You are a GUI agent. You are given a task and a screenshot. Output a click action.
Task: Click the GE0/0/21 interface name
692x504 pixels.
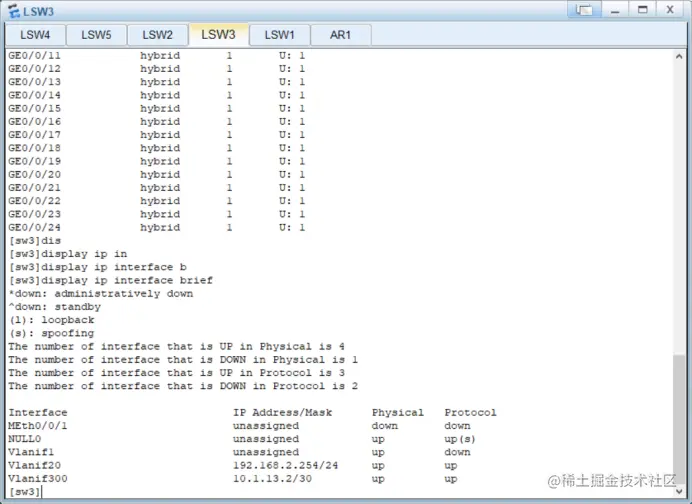point(34,188)
